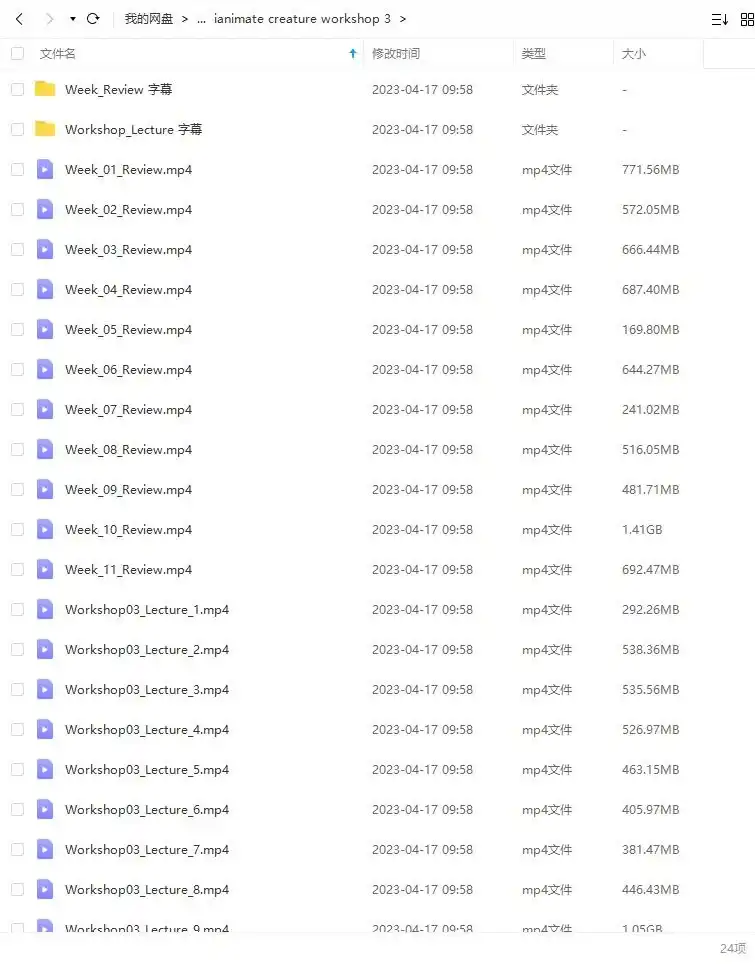
Task: Go to 我的网盘 in the breadcrumb
Action: [x=149, y=19]
